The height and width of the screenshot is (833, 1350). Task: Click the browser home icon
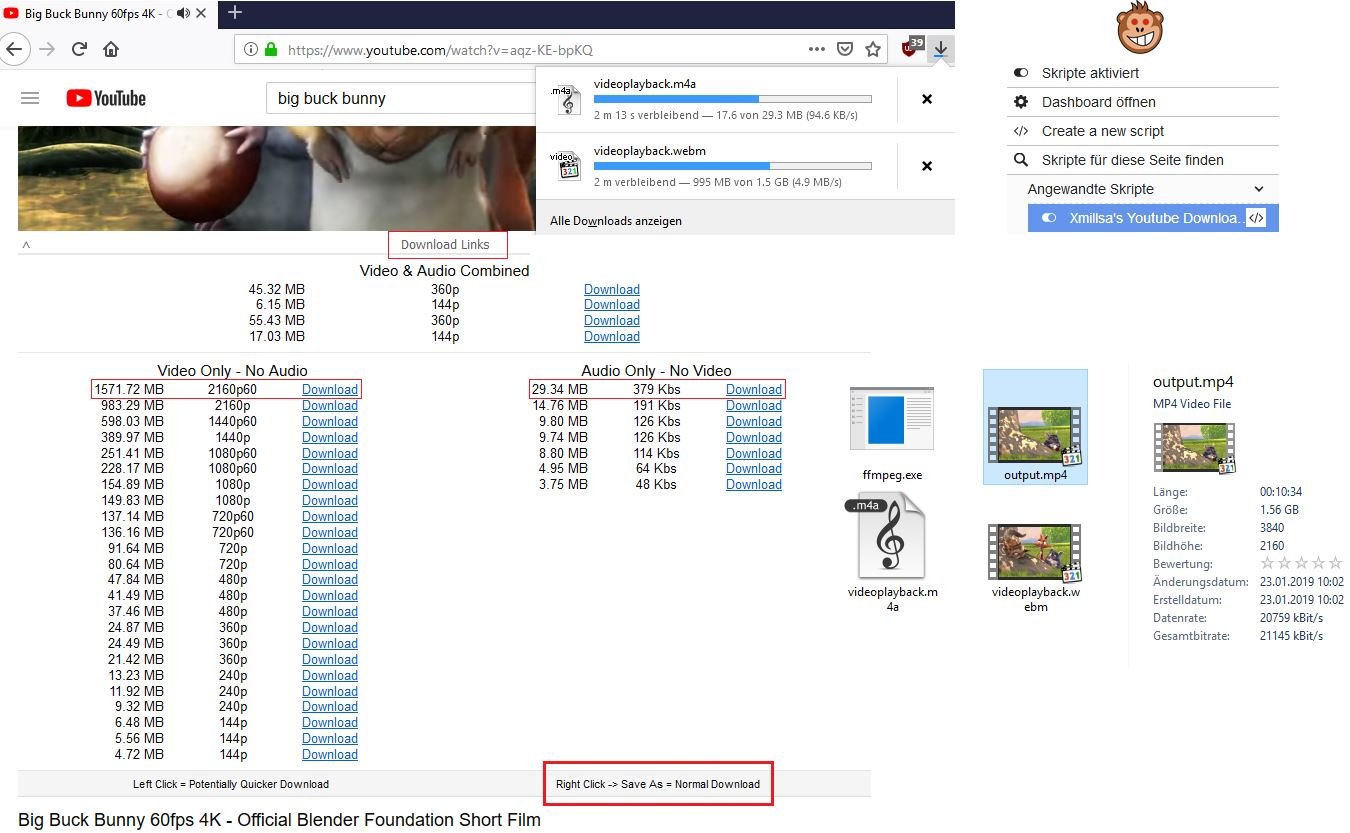[x=111, y=49]
